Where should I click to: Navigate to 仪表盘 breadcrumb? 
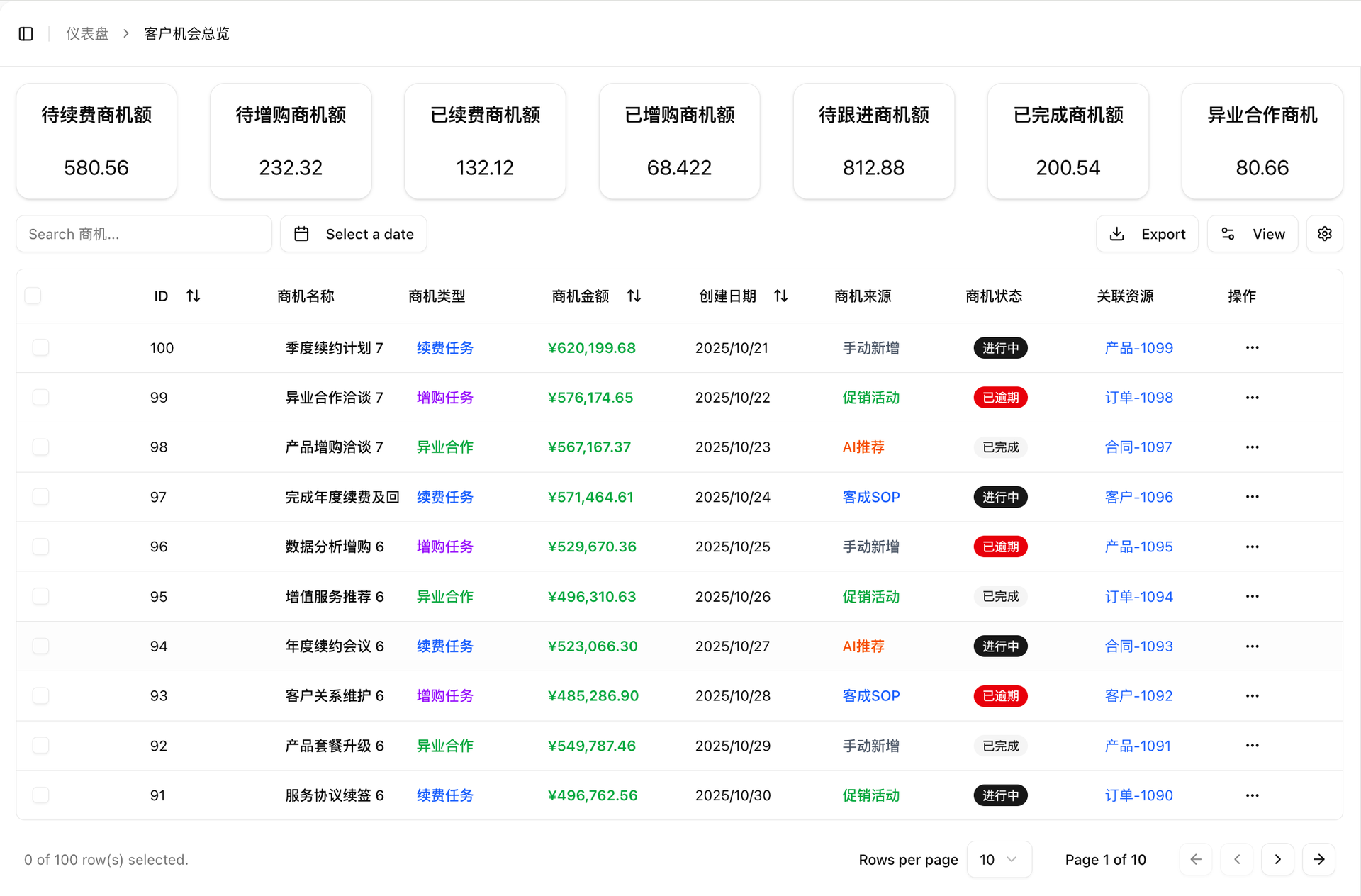coord(87,34)
